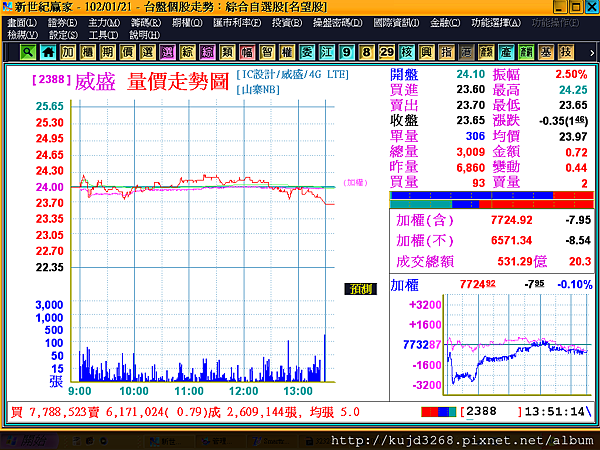The image size is (600, 450).
Task: Open the 櫃 (OTC) toolbar icon
Action: pyautogui.click(x=88, y=52)
